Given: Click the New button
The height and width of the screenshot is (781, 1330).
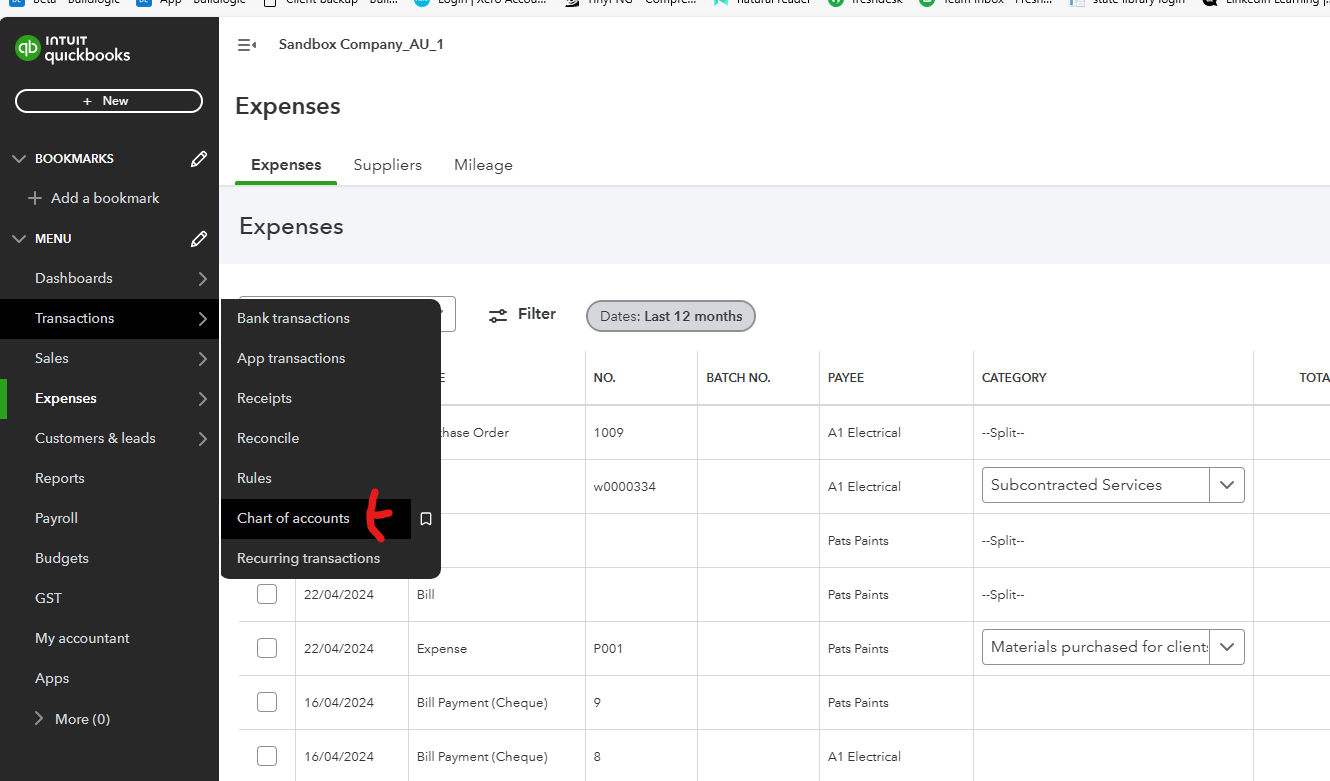Looking at the screenshot, I should tap(109, 101).
